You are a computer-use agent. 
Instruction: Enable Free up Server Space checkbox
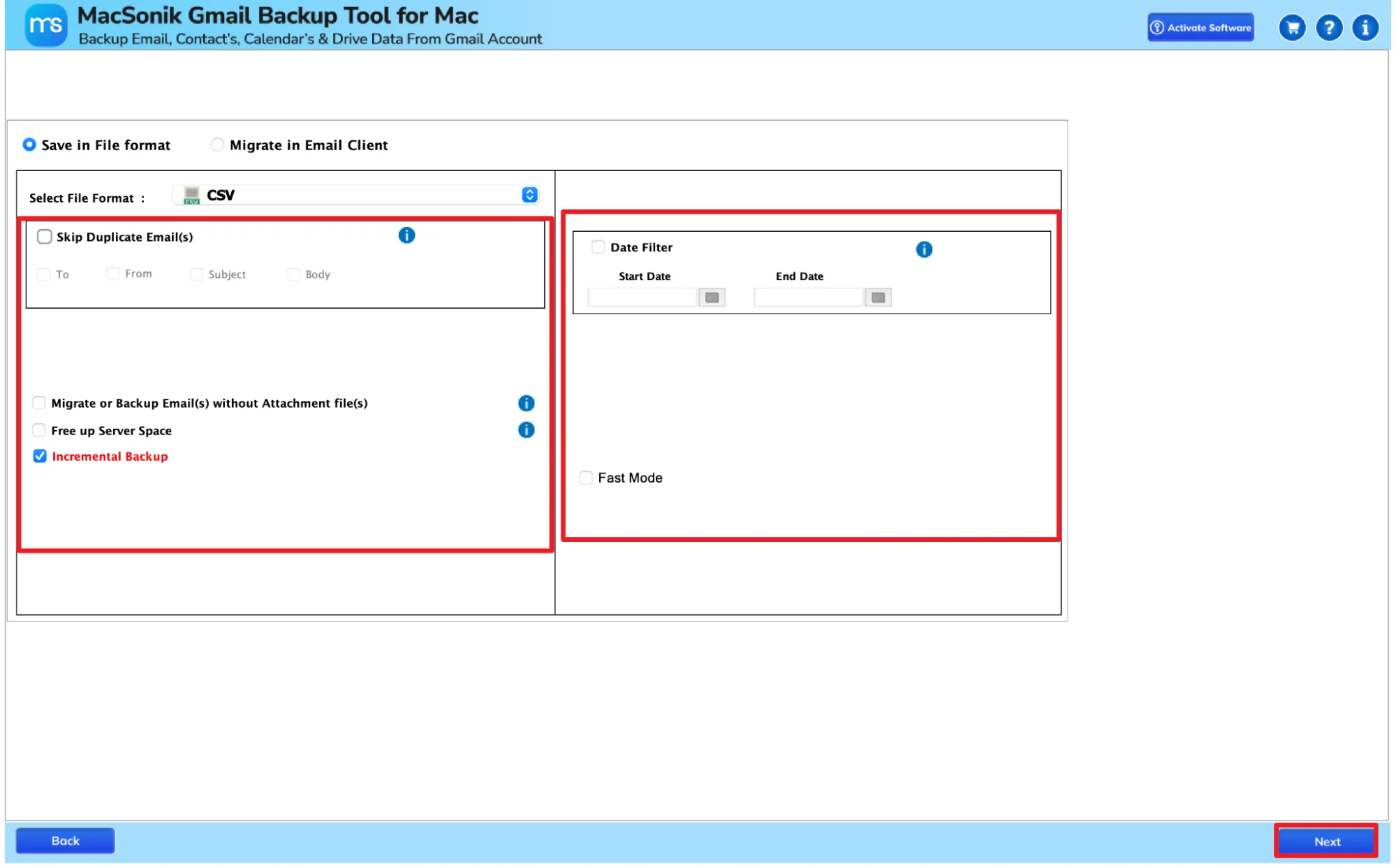39,430
